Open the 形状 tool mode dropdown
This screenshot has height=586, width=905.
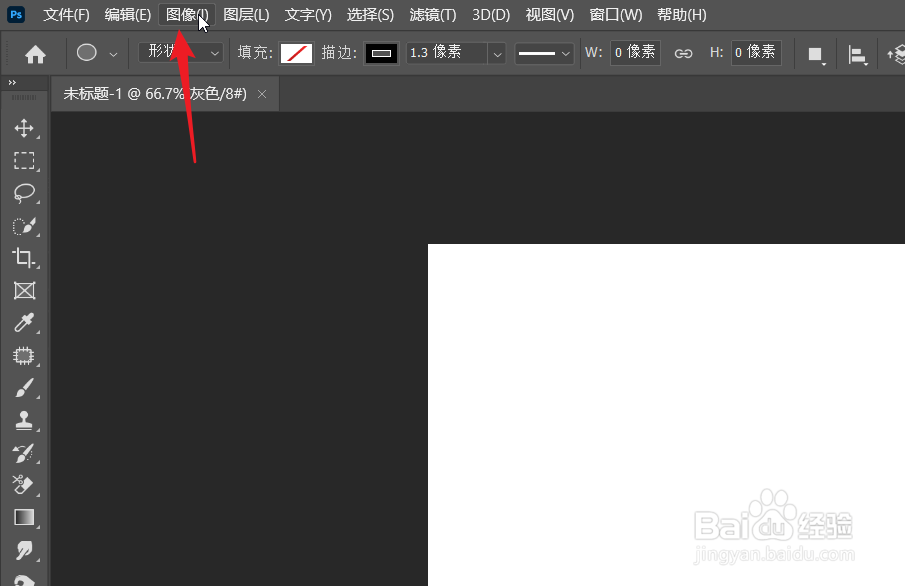[181, 53]
